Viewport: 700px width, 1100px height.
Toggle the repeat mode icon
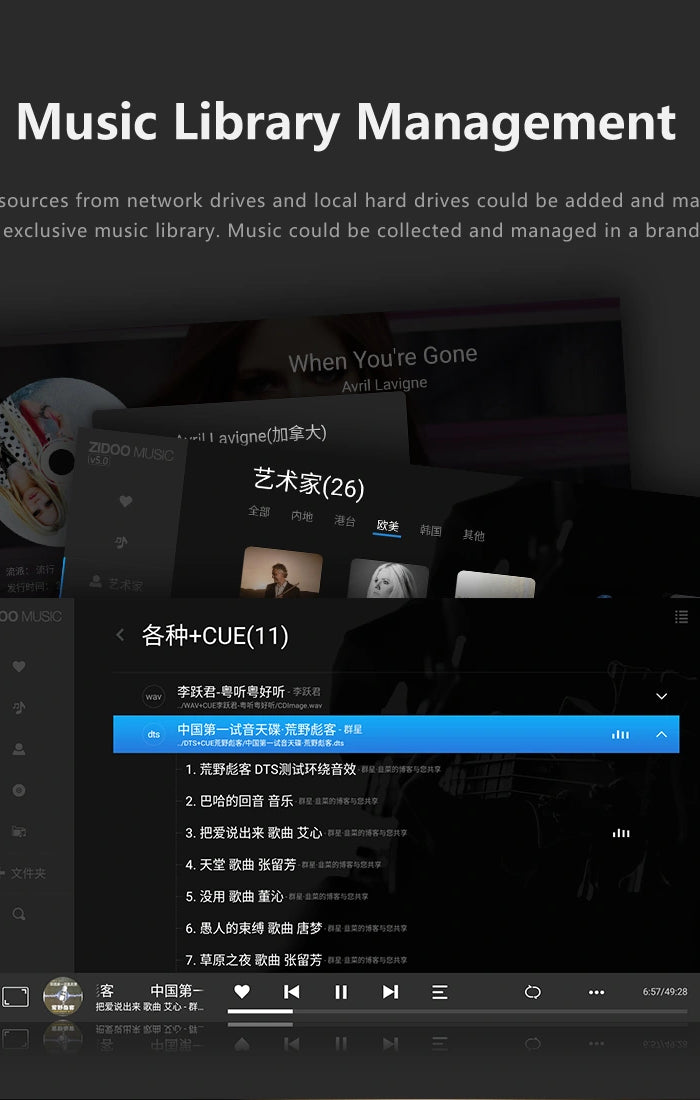(x=532, y=992)
